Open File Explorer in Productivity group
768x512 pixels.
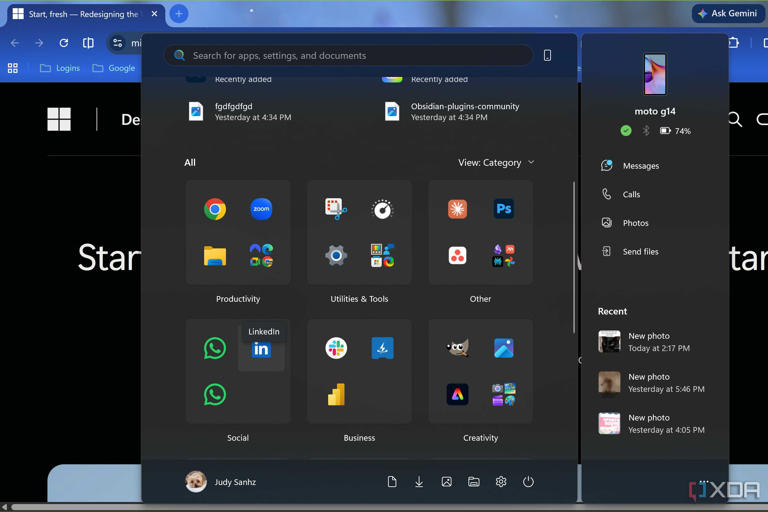[215, 255]
